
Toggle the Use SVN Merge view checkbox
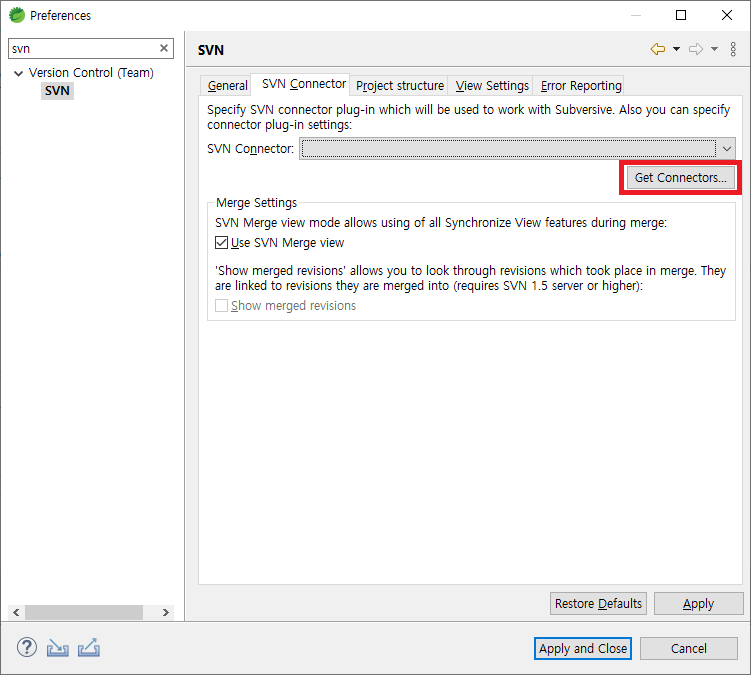click(x=221, y=243)
